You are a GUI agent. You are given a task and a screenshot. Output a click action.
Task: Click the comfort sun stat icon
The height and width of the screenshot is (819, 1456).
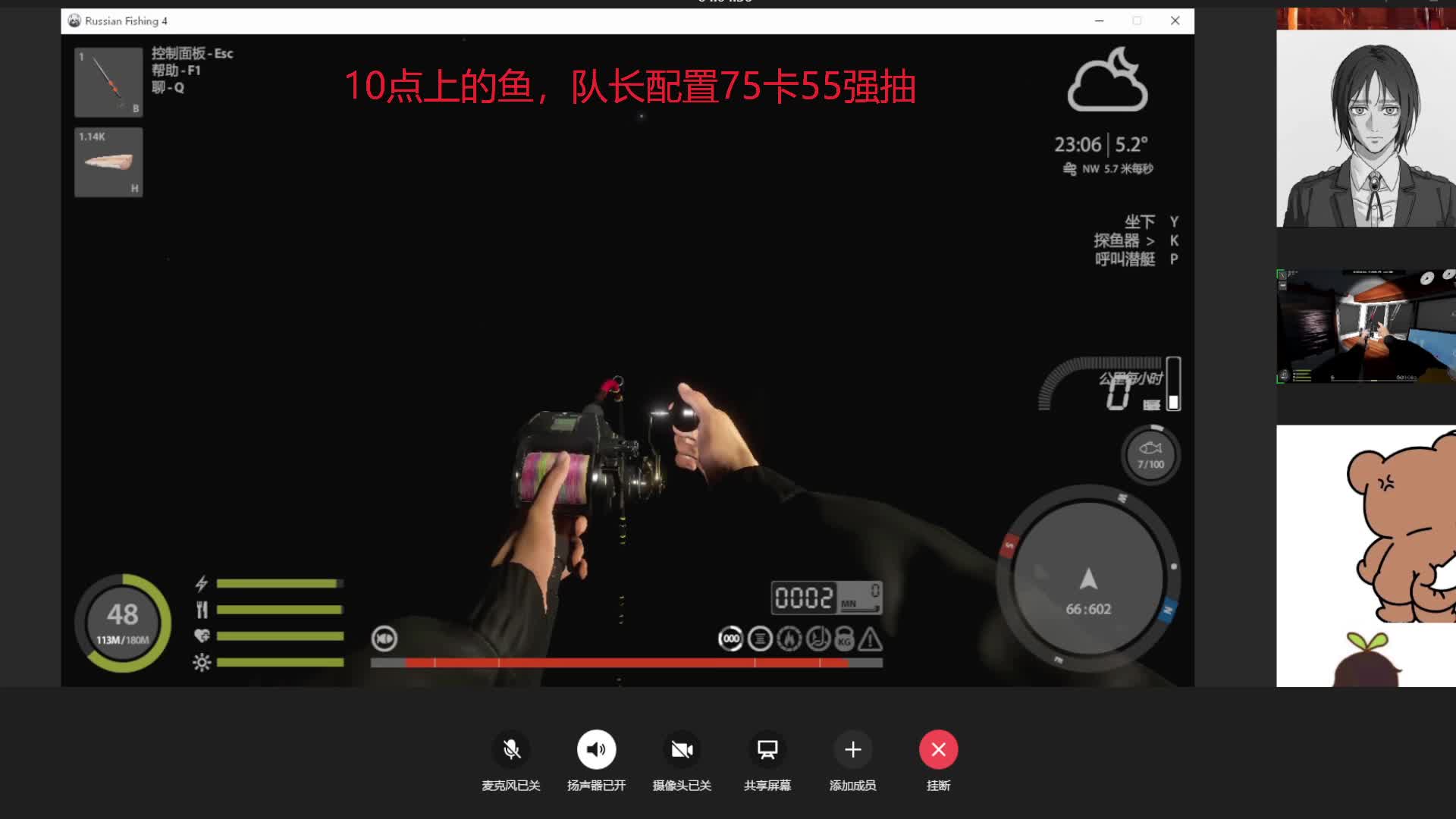201,661
